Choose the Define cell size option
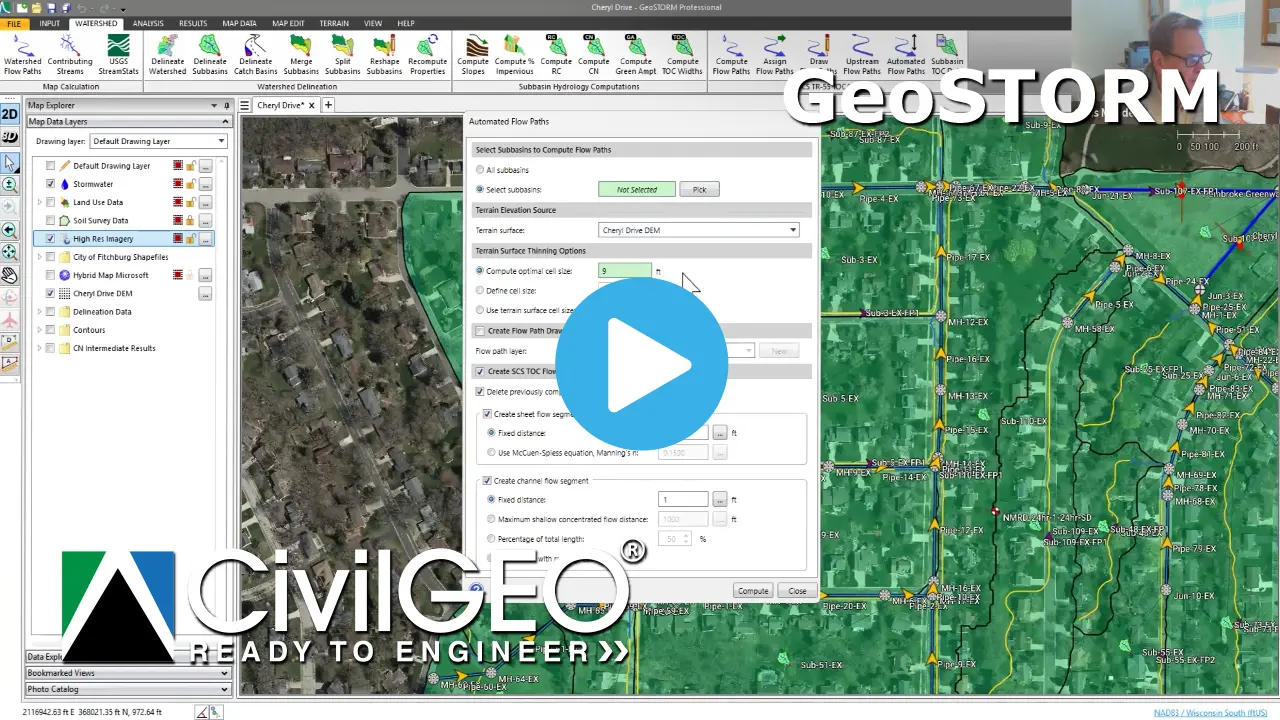 pyautogui.click(x=480, y=290)
